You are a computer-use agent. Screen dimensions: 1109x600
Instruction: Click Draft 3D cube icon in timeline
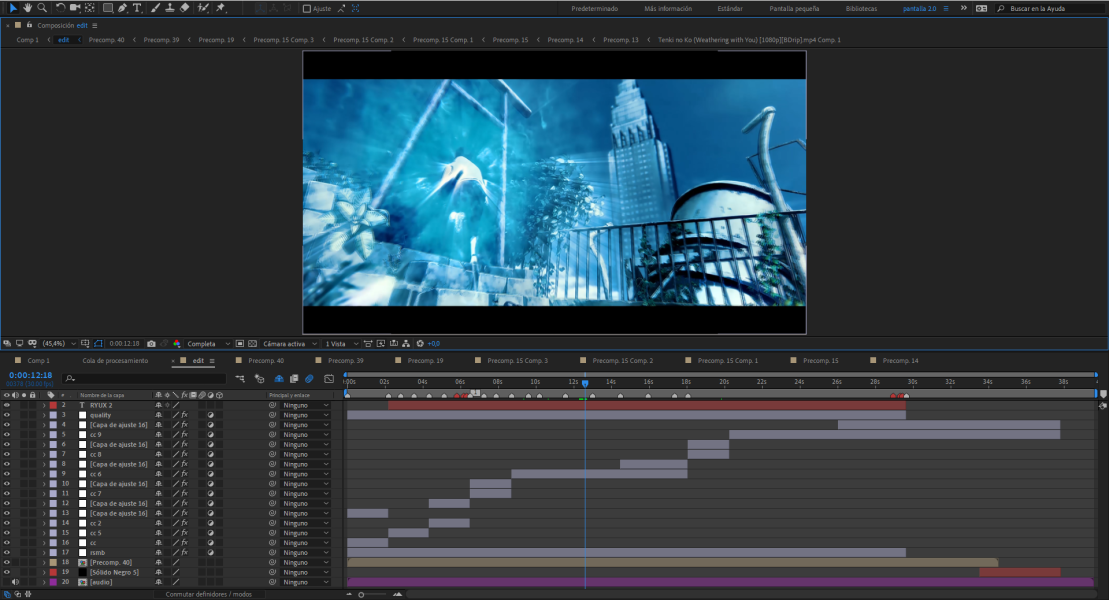tap(260, 379)
